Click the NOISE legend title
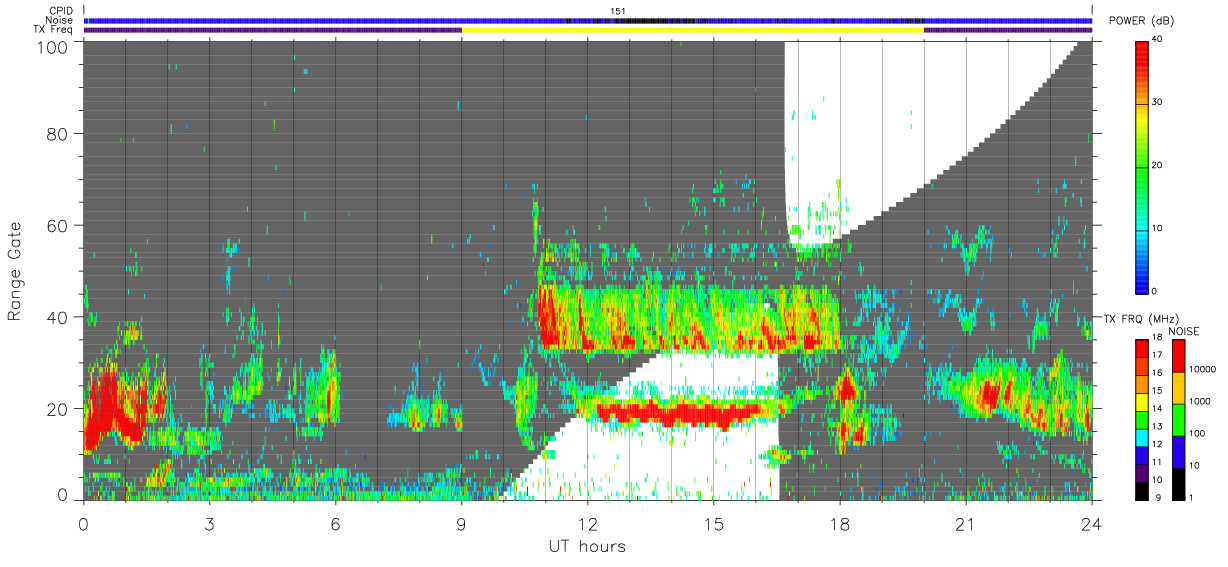Image resolution: width=1228 pixels, height=567 pixels. [1183, 331]
